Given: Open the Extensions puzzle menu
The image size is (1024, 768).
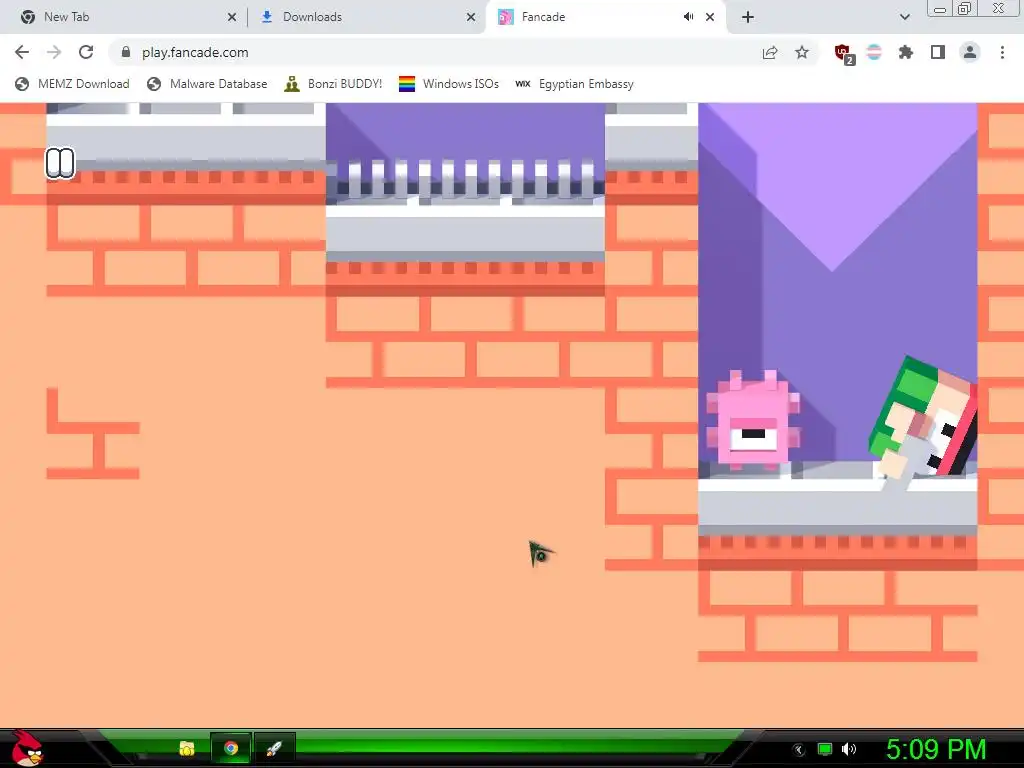Looking at the screenshot, I should click(906, 52).
